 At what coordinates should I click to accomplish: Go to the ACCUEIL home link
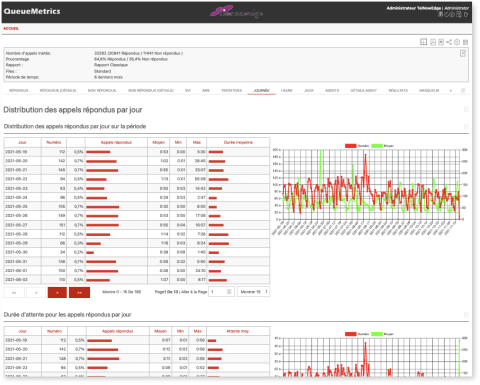tap(11, 29)
